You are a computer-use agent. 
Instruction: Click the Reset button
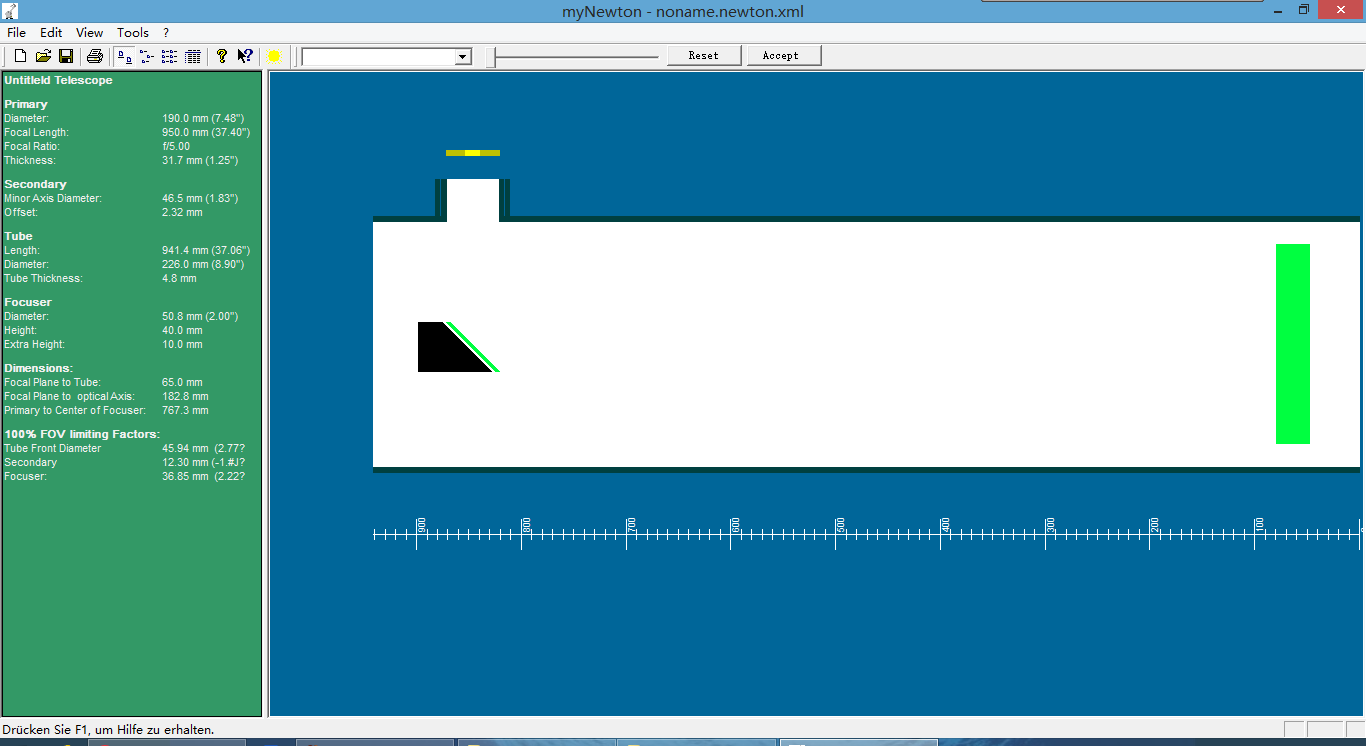tap(704, 56)
